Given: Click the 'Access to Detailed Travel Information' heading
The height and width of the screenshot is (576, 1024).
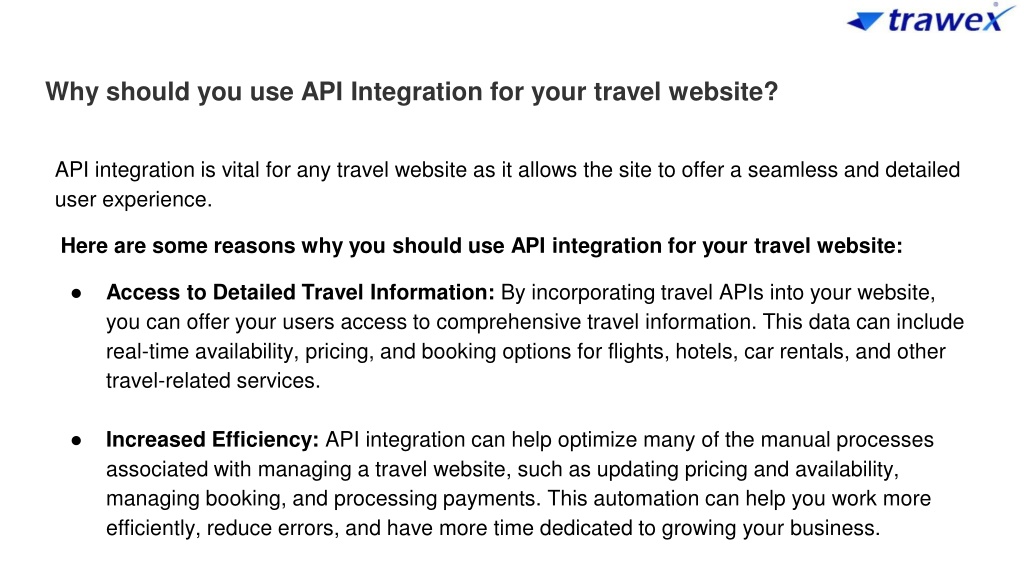Looking at the screenshot, I should [300, 292].
